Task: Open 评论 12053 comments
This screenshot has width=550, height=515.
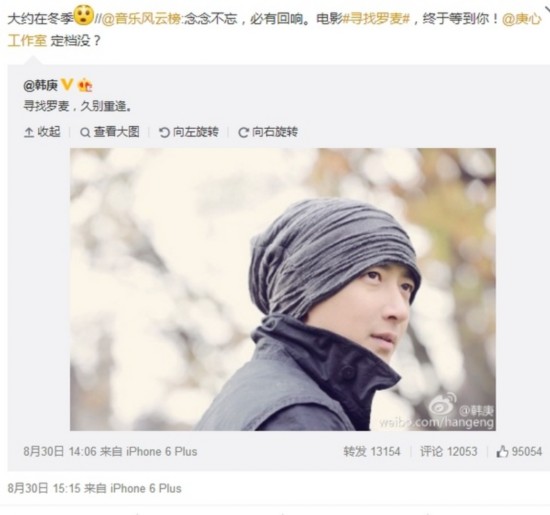Action: point(449,451)
